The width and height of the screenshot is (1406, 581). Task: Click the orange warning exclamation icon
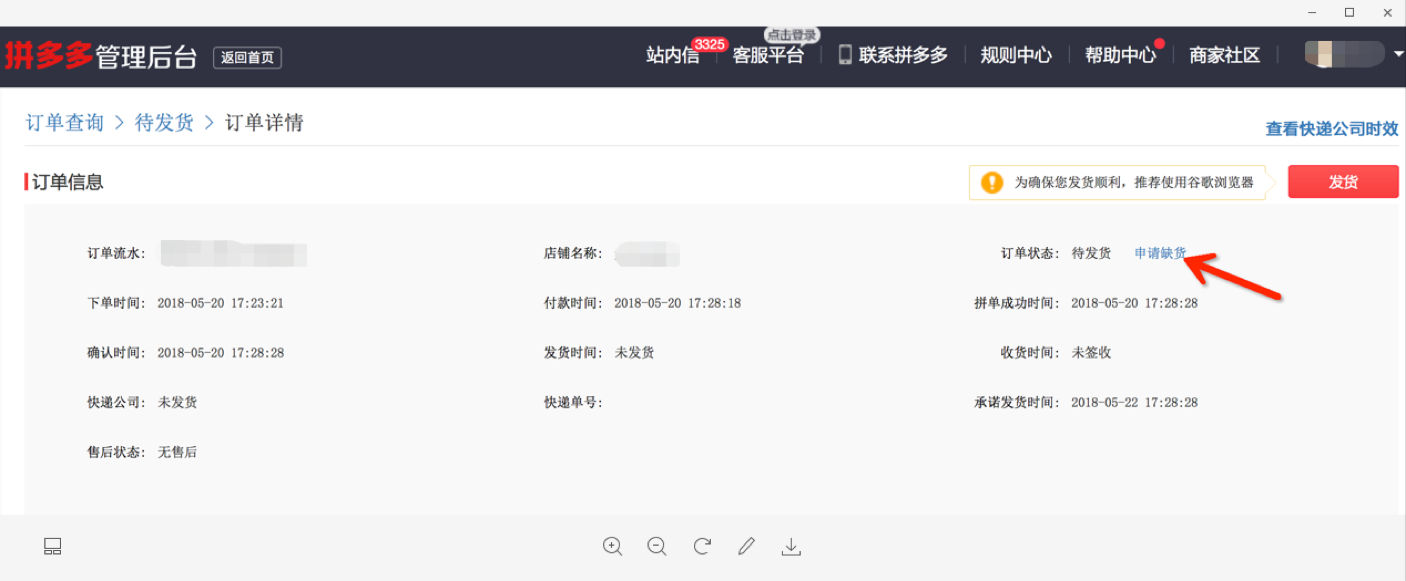991,182
